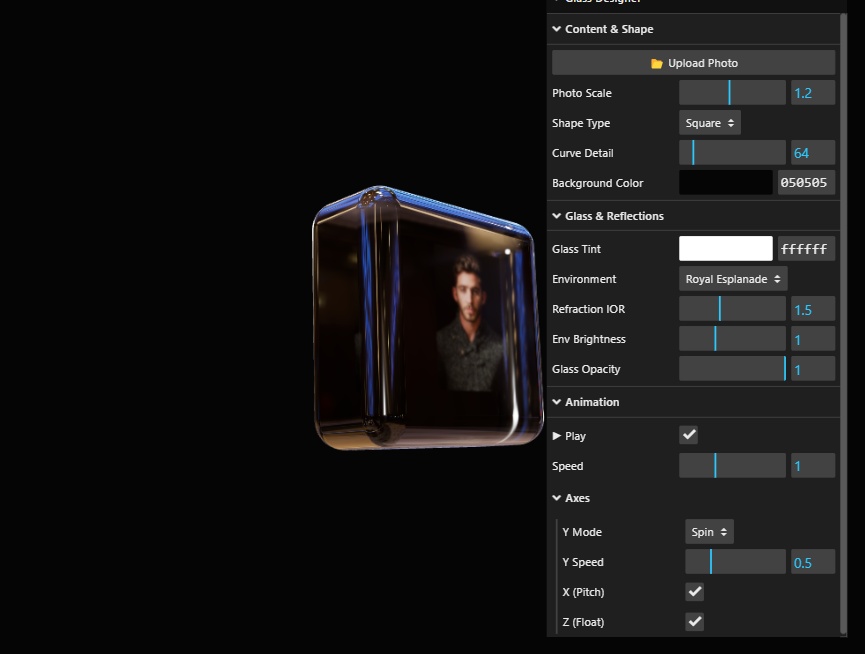Click the Refraction IOR value field

tap(812, 308)
